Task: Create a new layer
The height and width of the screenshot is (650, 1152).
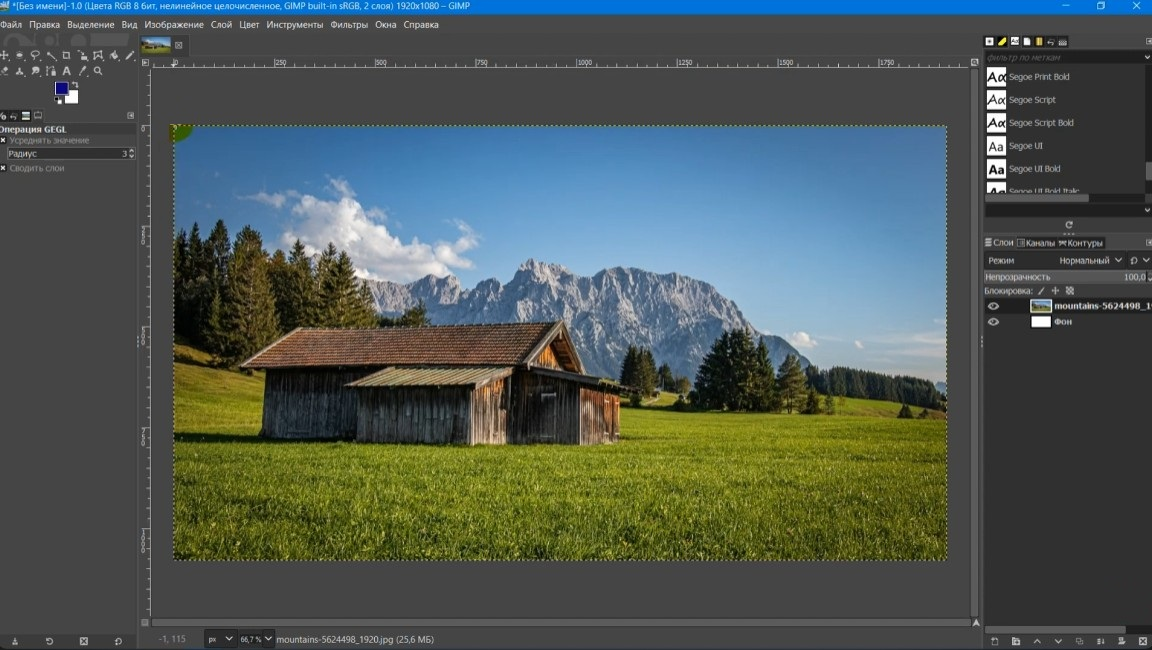Action: coord(995,641)
